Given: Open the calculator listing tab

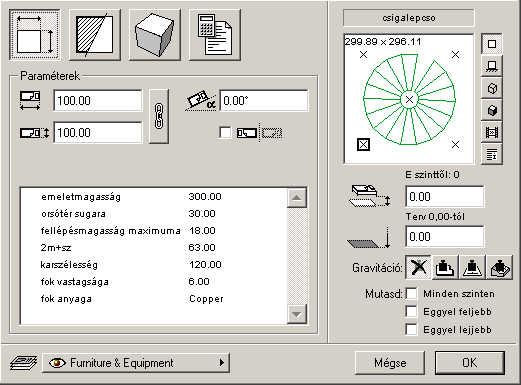Looking at the screenshot, I should pos(215,35).
